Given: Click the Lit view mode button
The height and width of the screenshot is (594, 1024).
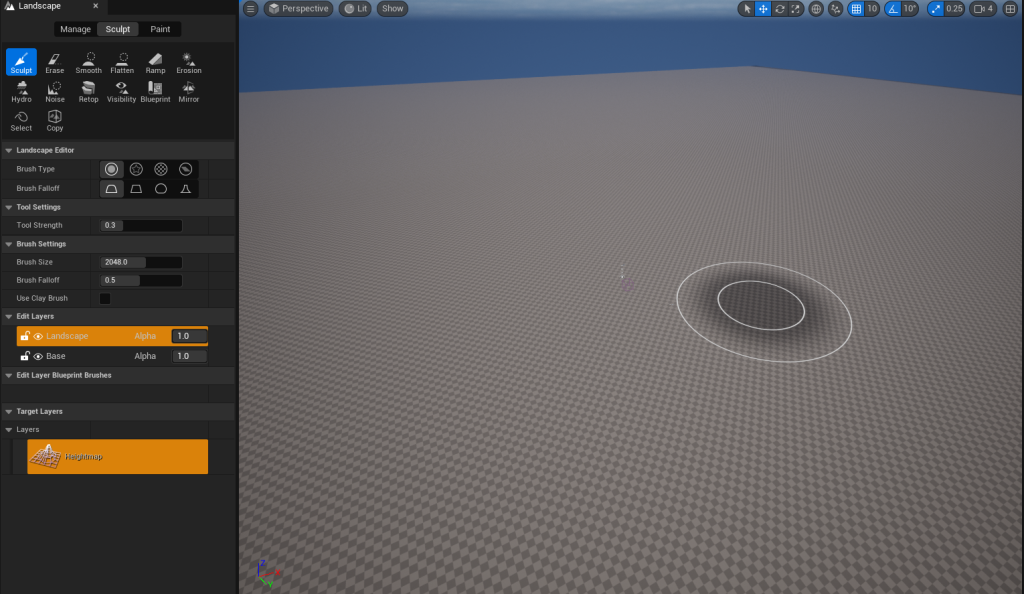Looking at the screenshot, I should [x=354, y=9].
